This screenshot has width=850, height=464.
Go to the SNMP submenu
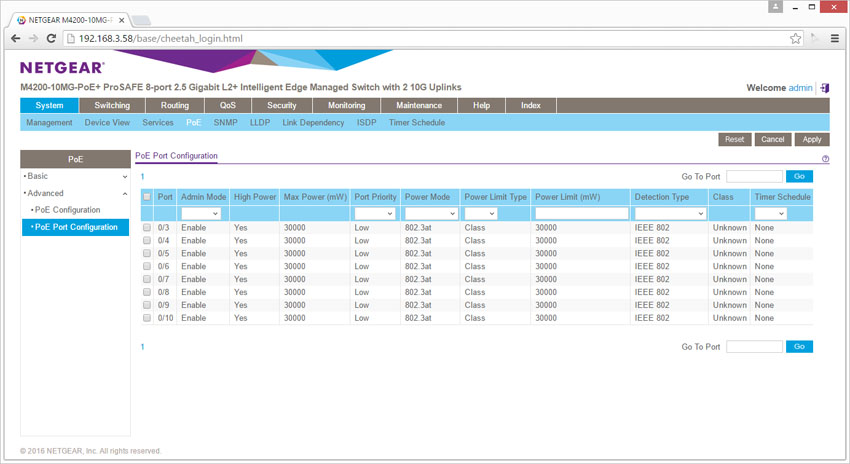point(226,123)
